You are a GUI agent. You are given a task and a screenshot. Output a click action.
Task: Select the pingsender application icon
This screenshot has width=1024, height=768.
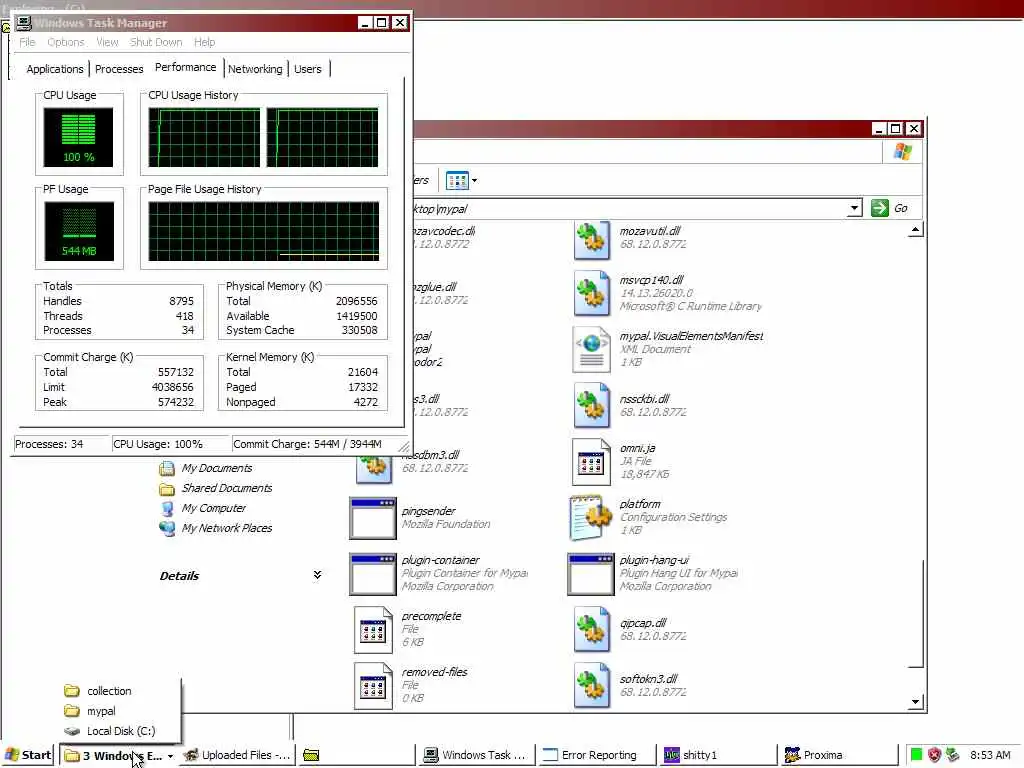tap(373, 519)
